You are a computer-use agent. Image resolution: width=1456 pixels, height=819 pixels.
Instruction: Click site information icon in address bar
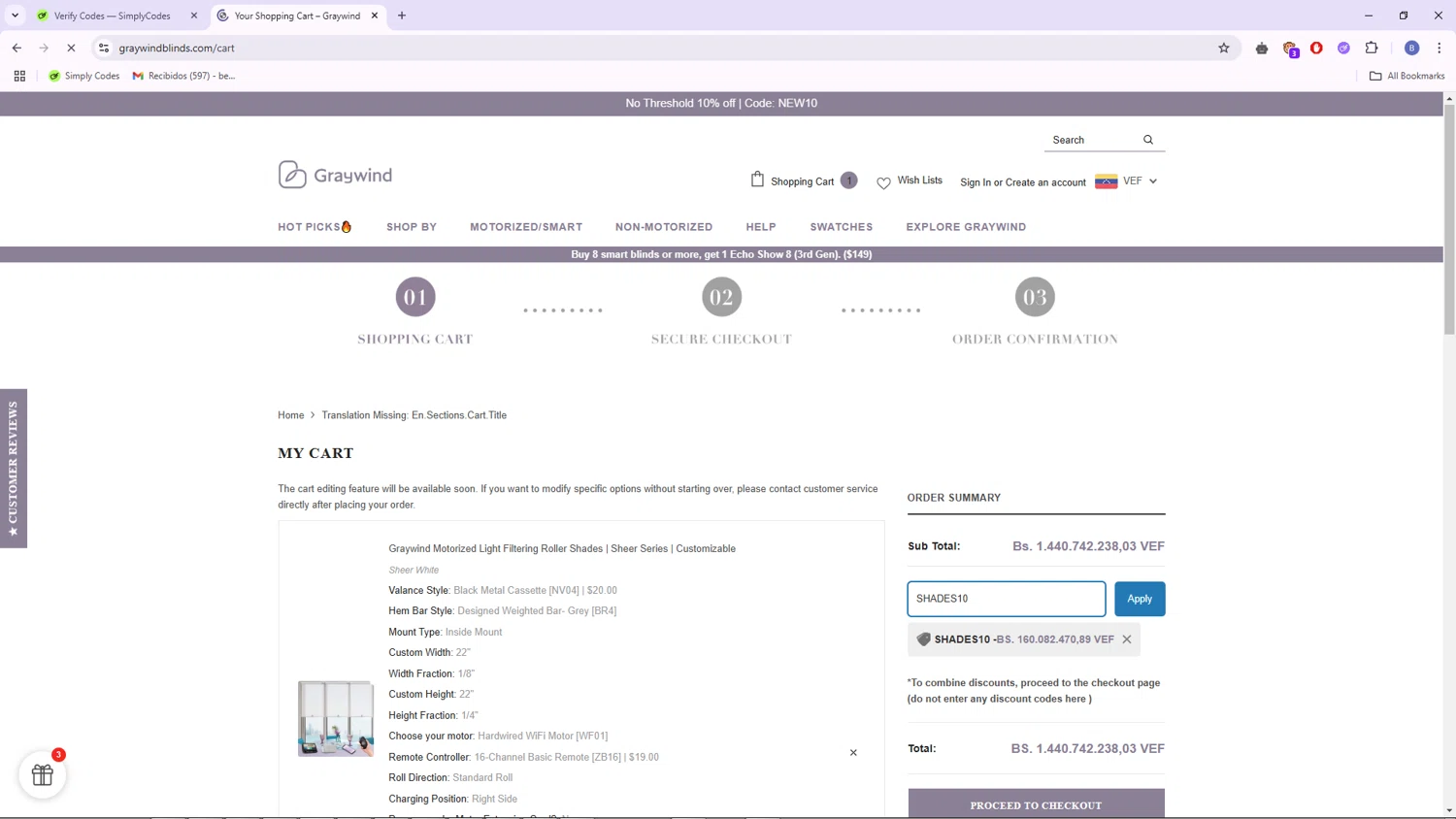[x=104, y=48]
